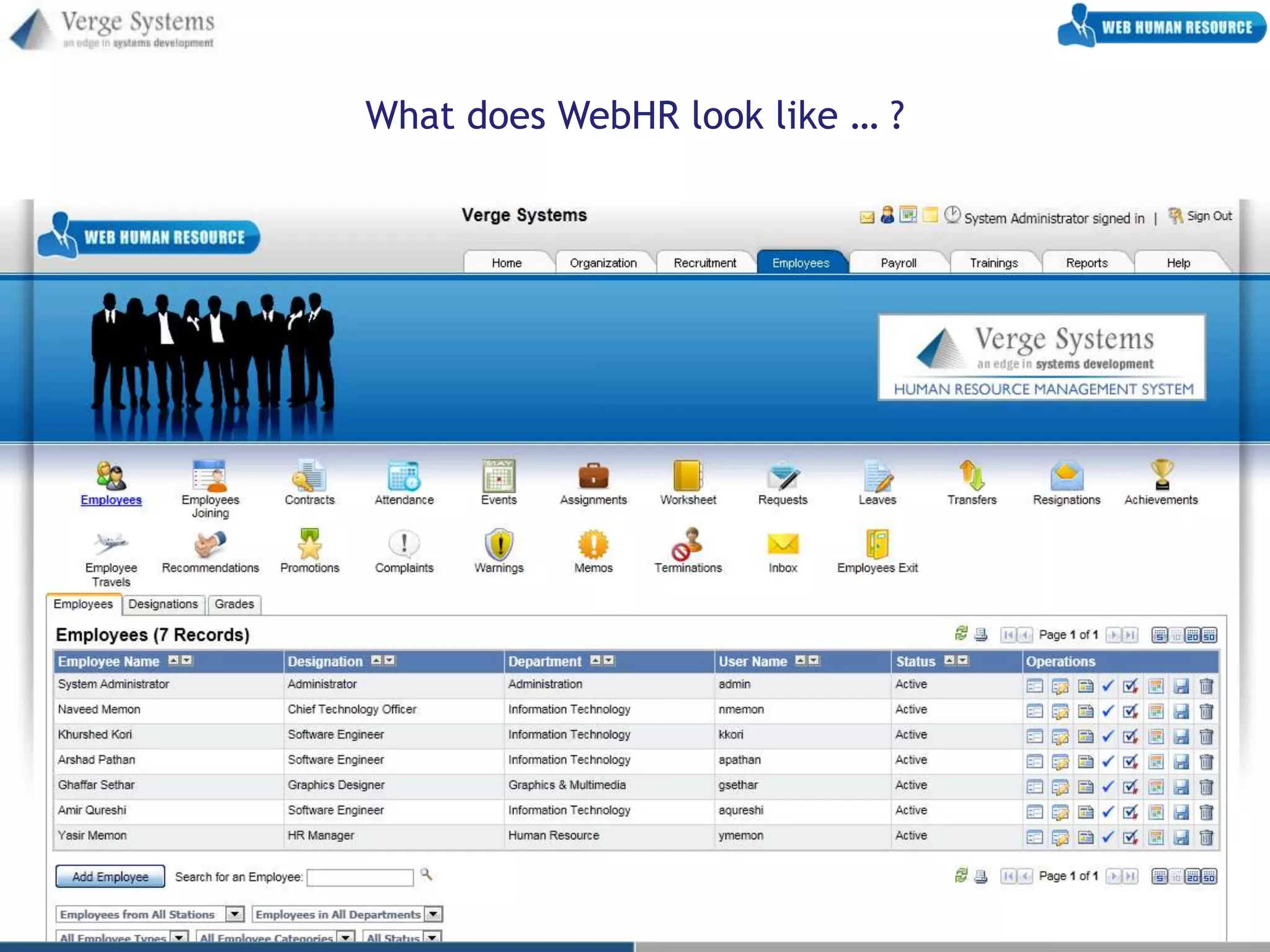Open the Resignations icon
Screen dimensions: 1270x952
pos(1067,476)
